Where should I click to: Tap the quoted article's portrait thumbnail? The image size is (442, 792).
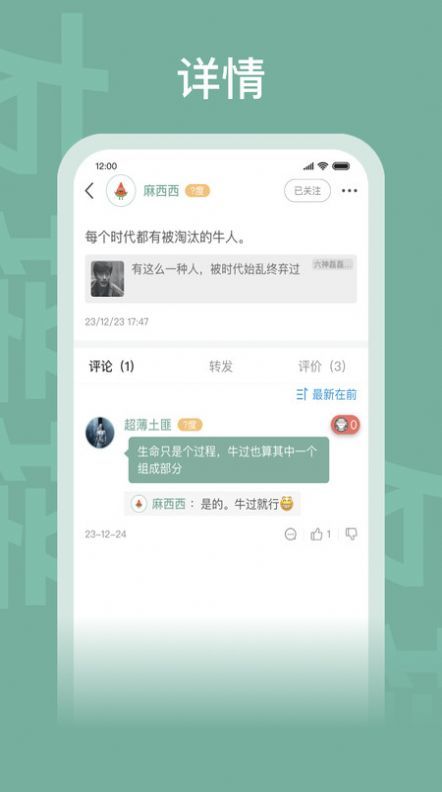point(107,279)
